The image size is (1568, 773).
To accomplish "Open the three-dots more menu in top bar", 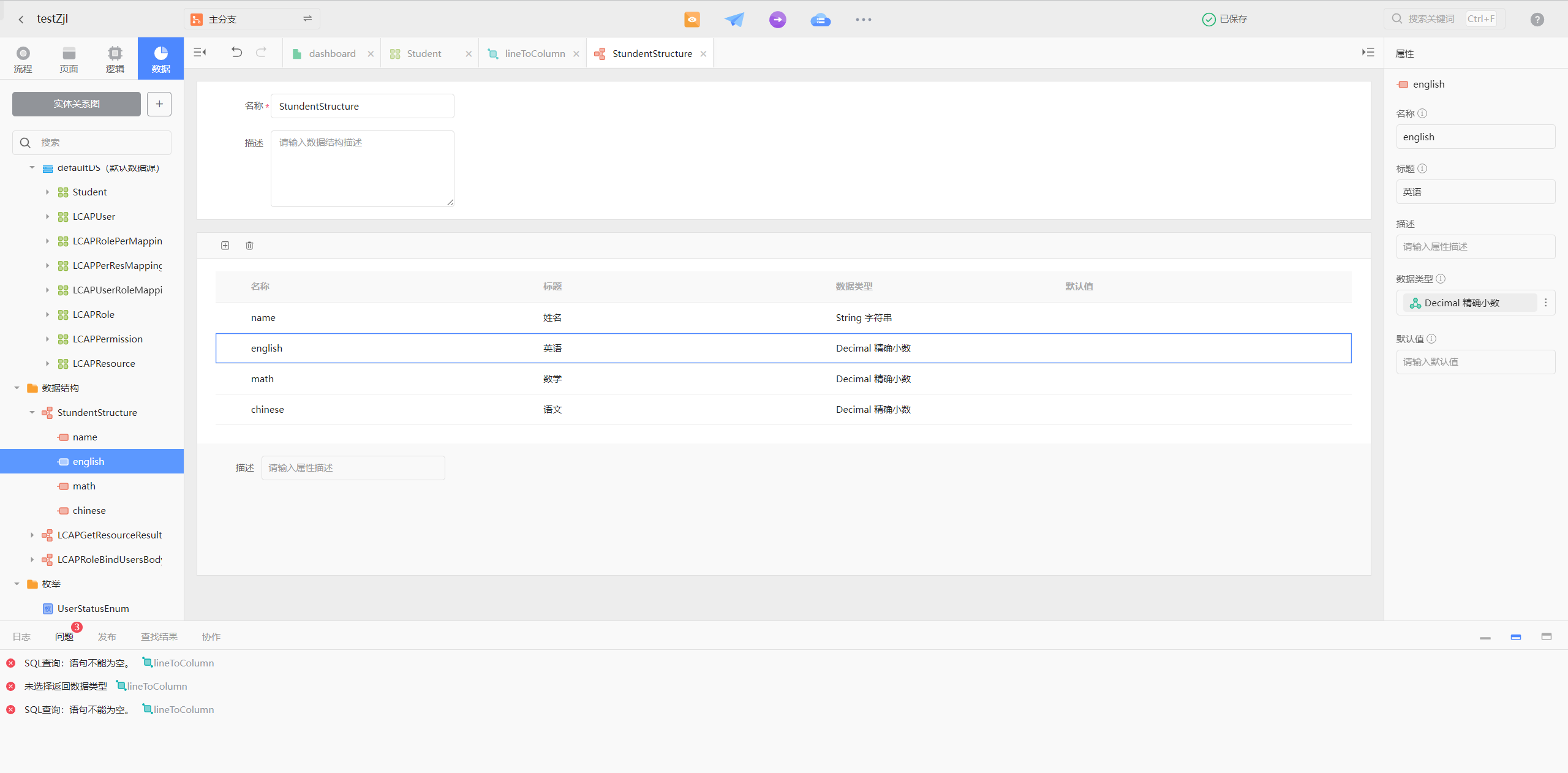I will point(864,20).
